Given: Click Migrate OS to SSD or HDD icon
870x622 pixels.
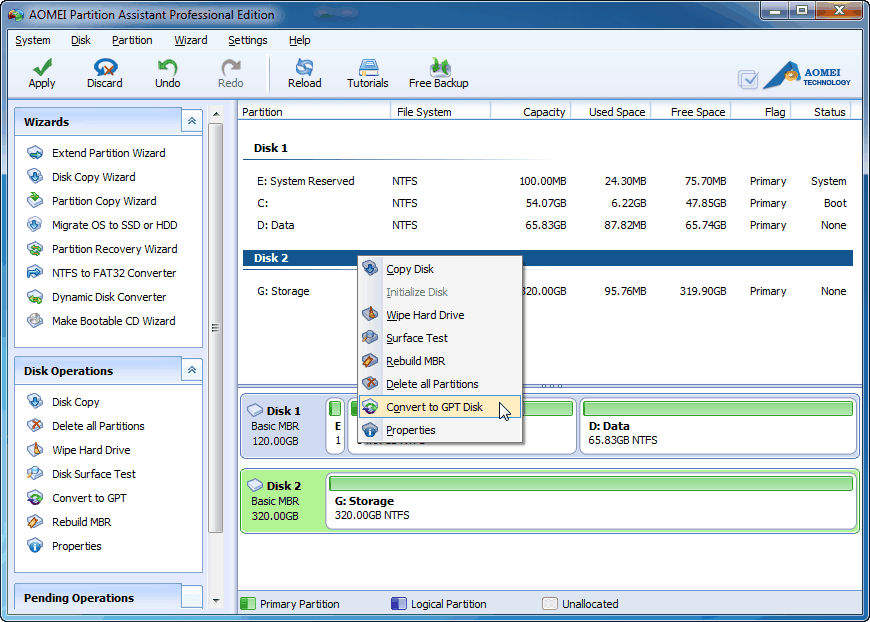Looking at the screenshot, I should (x=35, y=225).
